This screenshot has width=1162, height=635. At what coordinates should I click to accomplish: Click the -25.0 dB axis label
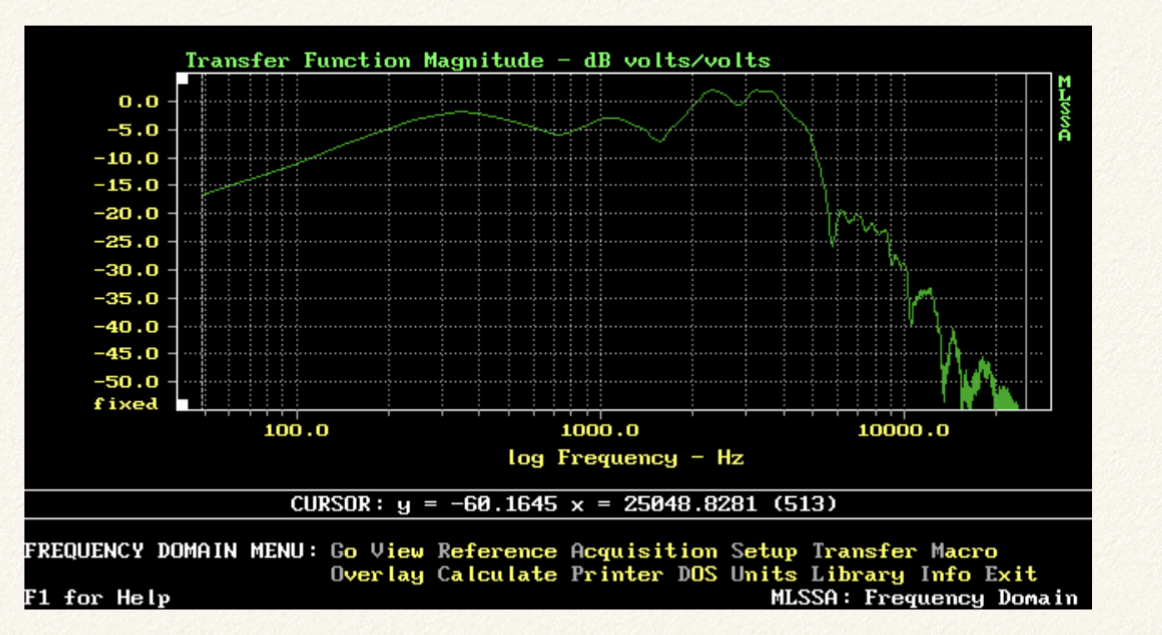[x=126, y=242]
